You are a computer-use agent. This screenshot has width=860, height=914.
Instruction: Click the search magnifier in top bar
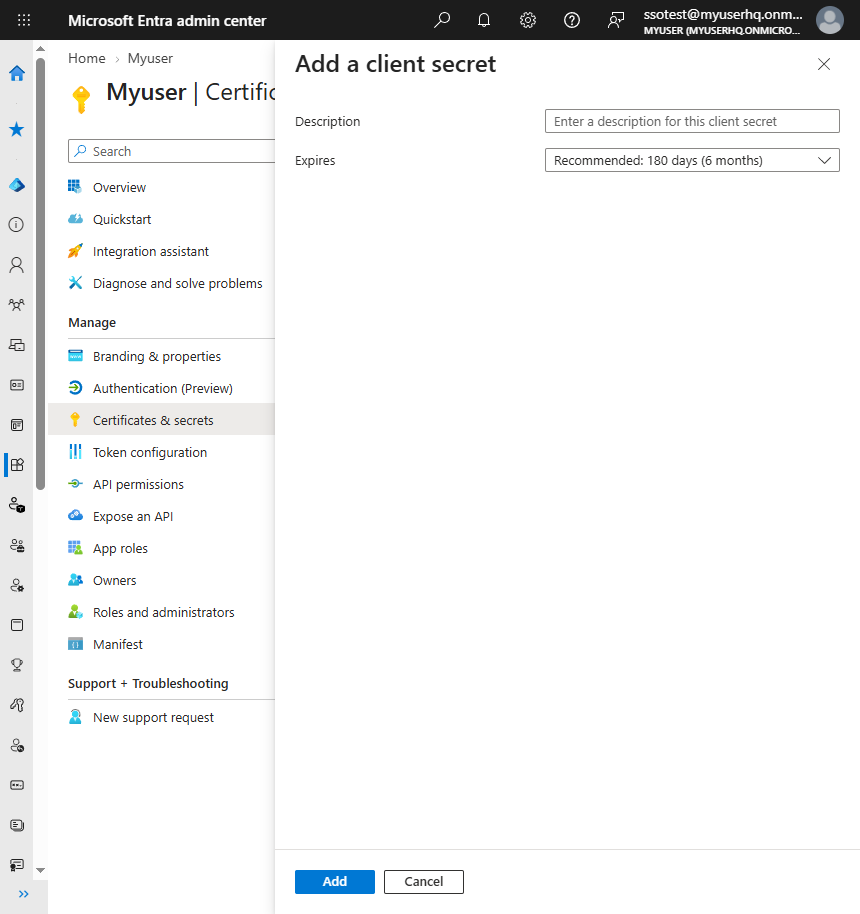click(x=442, y=20)
